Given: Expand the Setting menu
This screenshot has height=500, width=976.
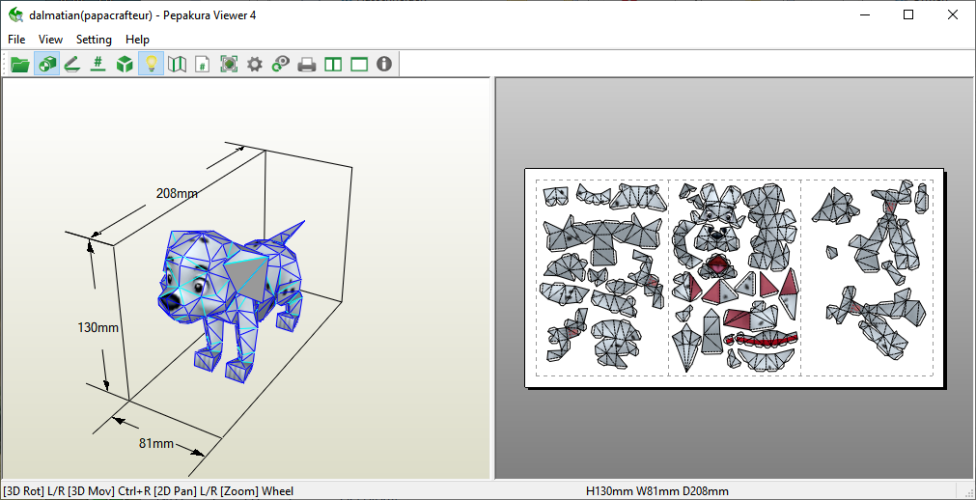Looking at the screenshot, I should coord(94,39).
